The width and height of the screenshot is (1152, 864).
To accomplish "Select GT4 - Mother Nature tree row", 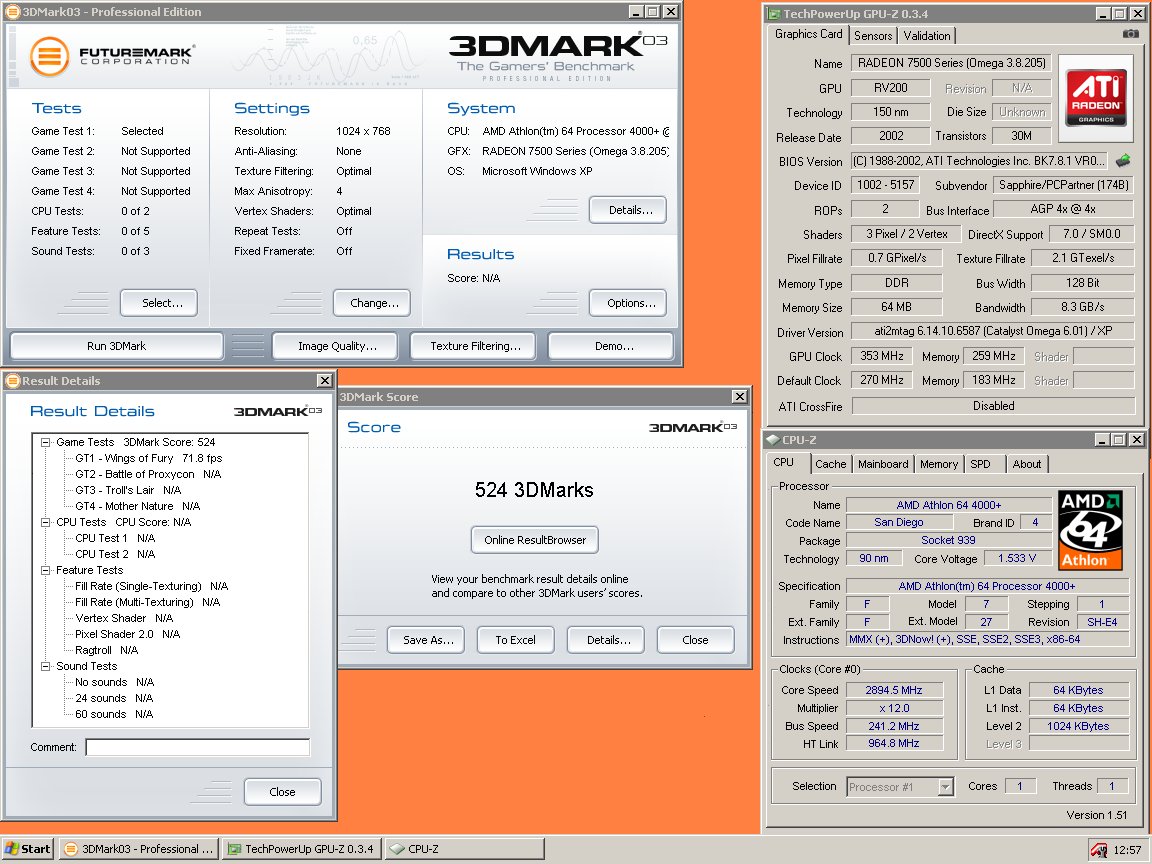I will (x=137, y=506).
